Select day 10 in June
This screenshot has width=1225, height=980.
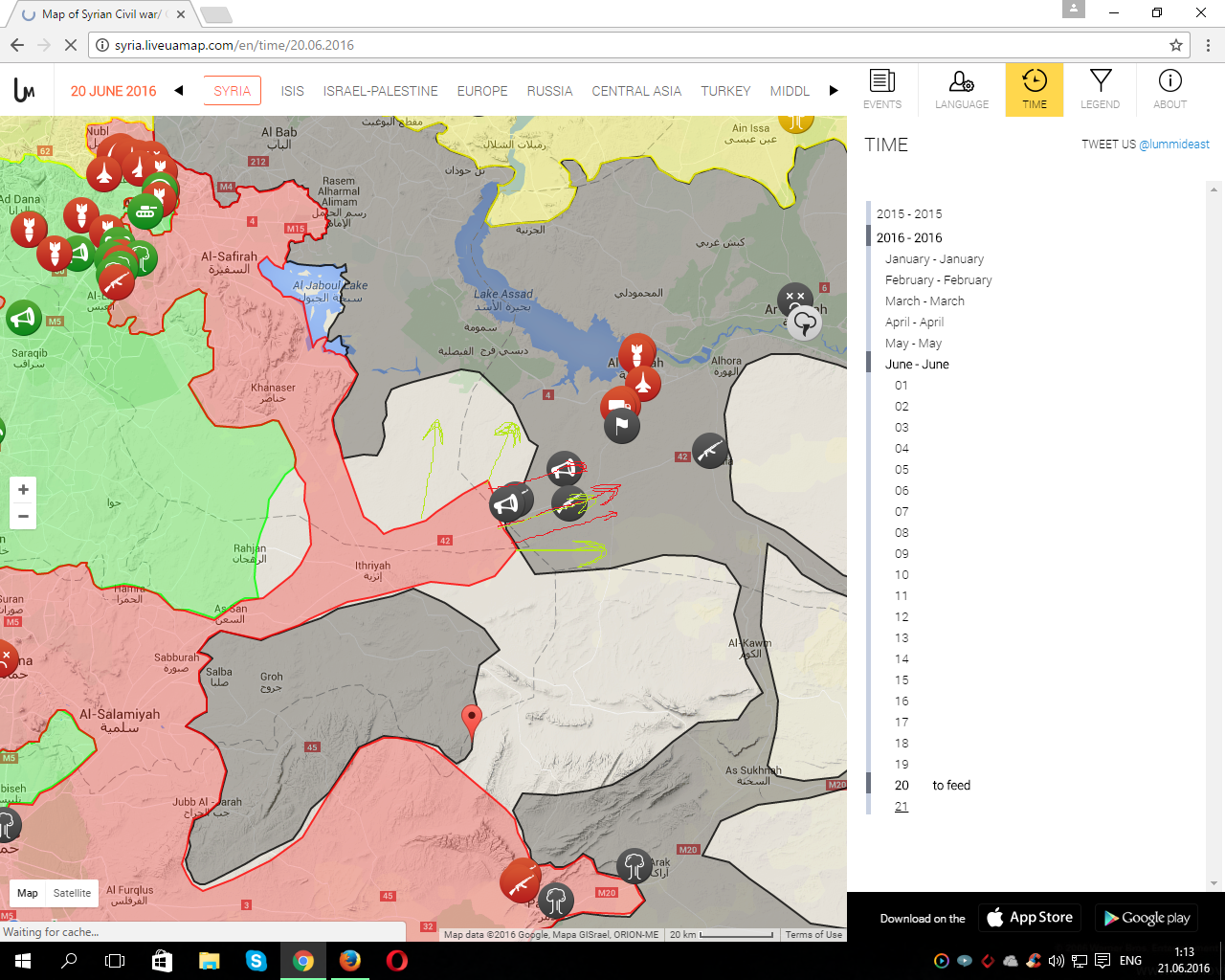tap(902, 575)
